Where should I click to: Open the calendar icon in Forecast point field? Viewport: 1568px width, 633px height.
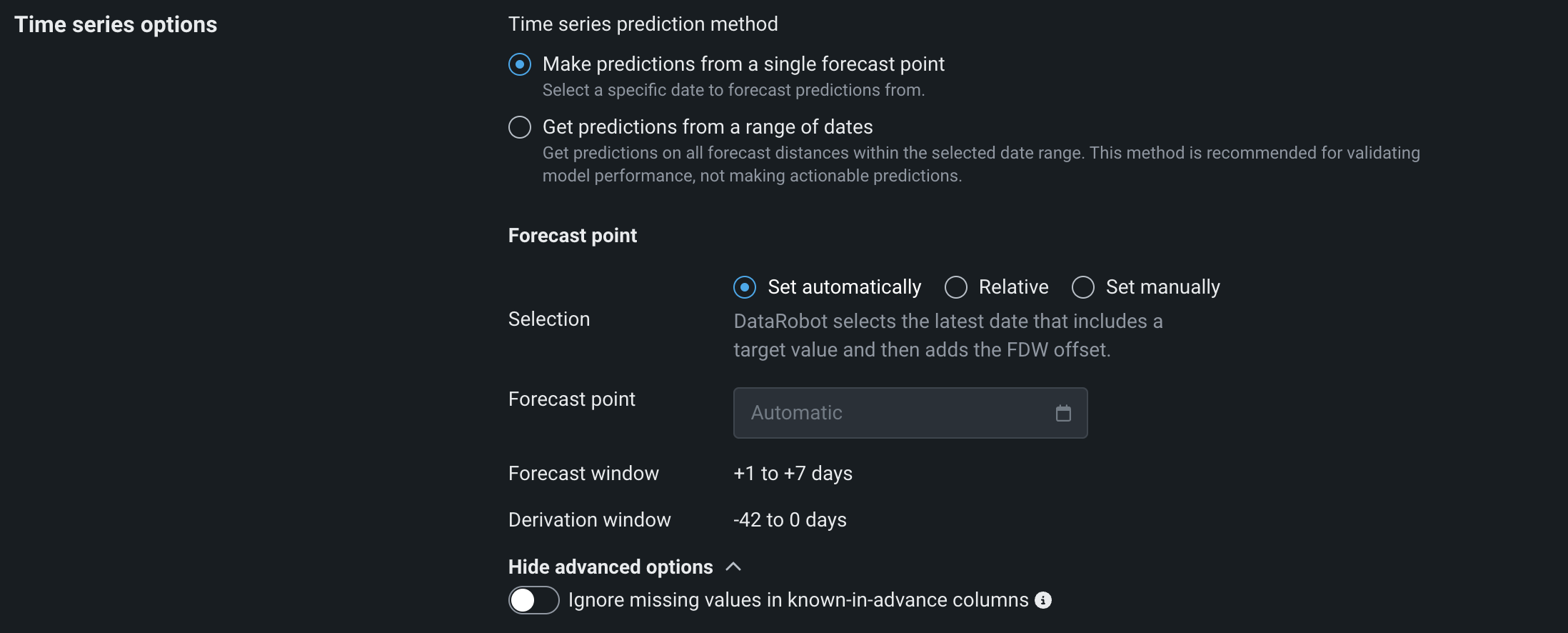(x=1063, y=413)
